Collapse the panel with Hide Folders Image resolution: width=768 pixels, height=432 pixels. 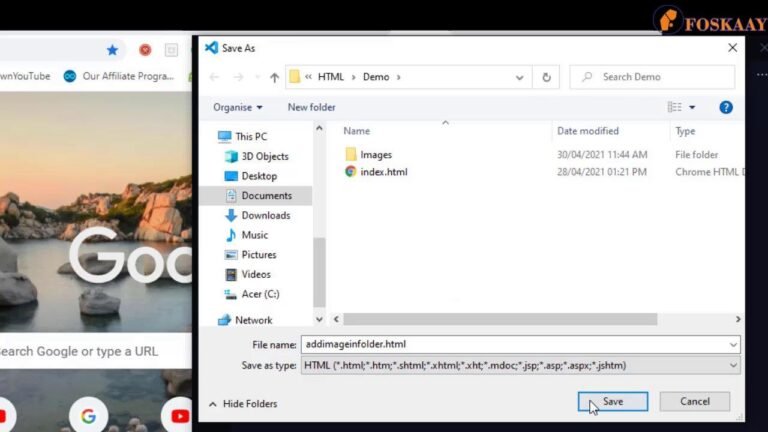(x=243, y=404)
